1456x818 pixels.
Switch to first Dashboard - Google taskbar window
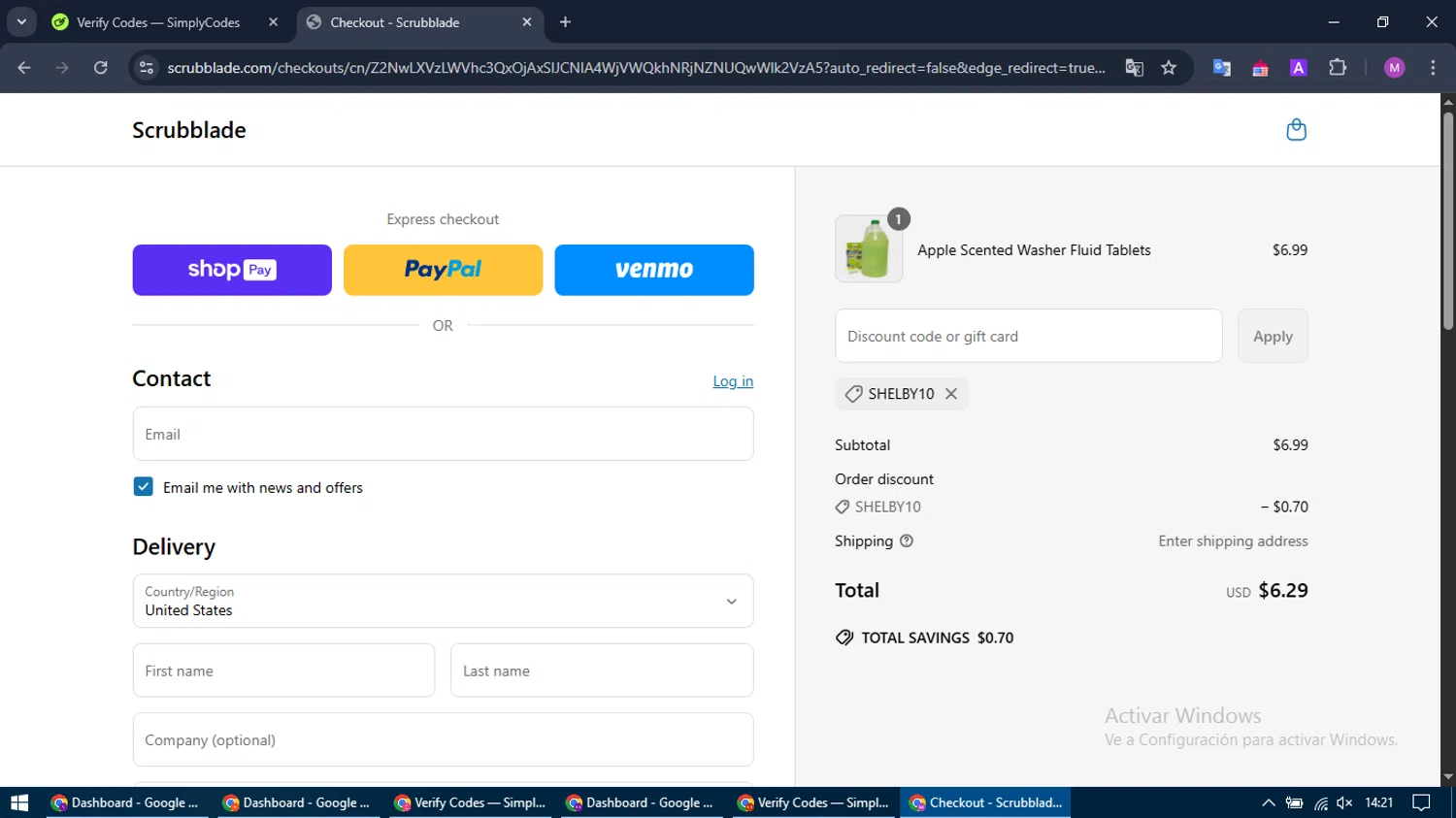tap(125, 802)
